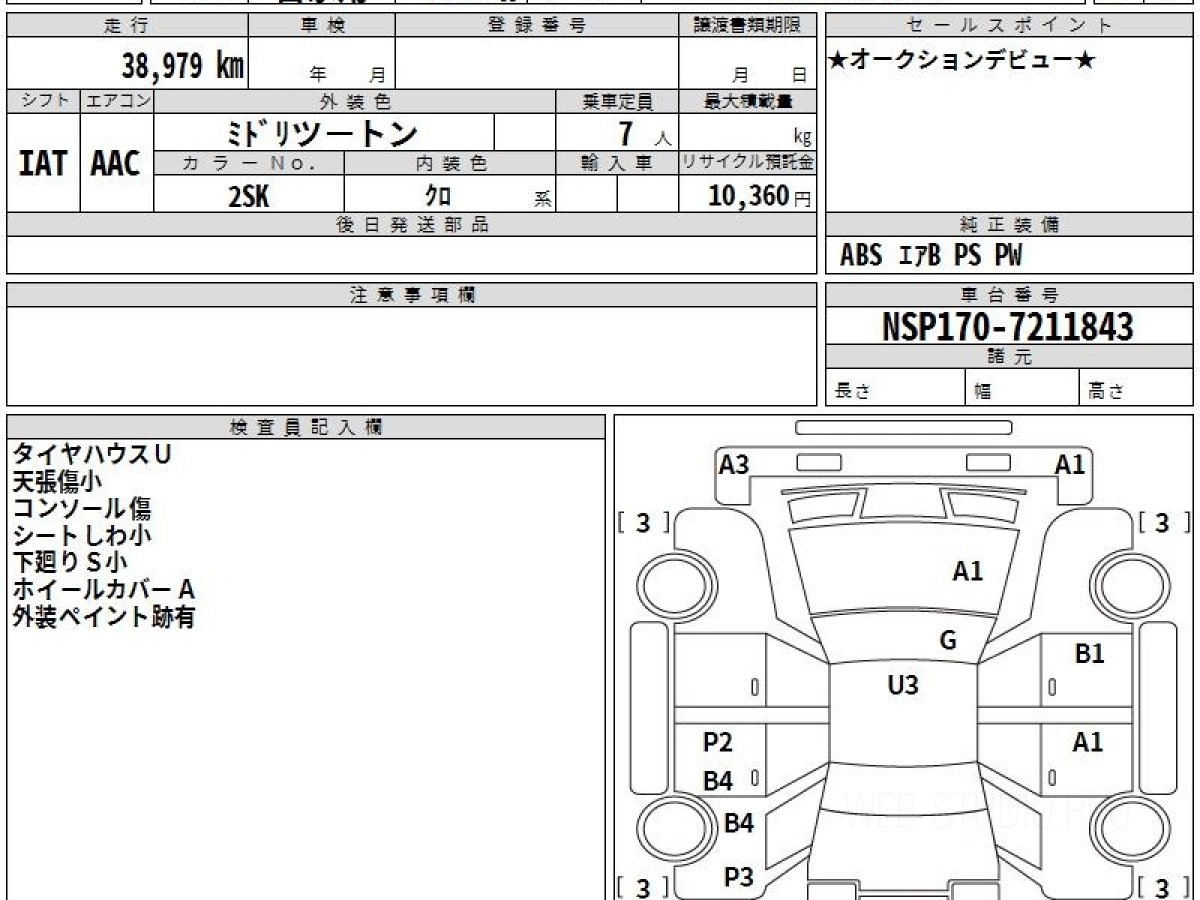Click the P3 mark on the diagram
The width and height of the screenshot is (1200, 900).
[738, 877]
